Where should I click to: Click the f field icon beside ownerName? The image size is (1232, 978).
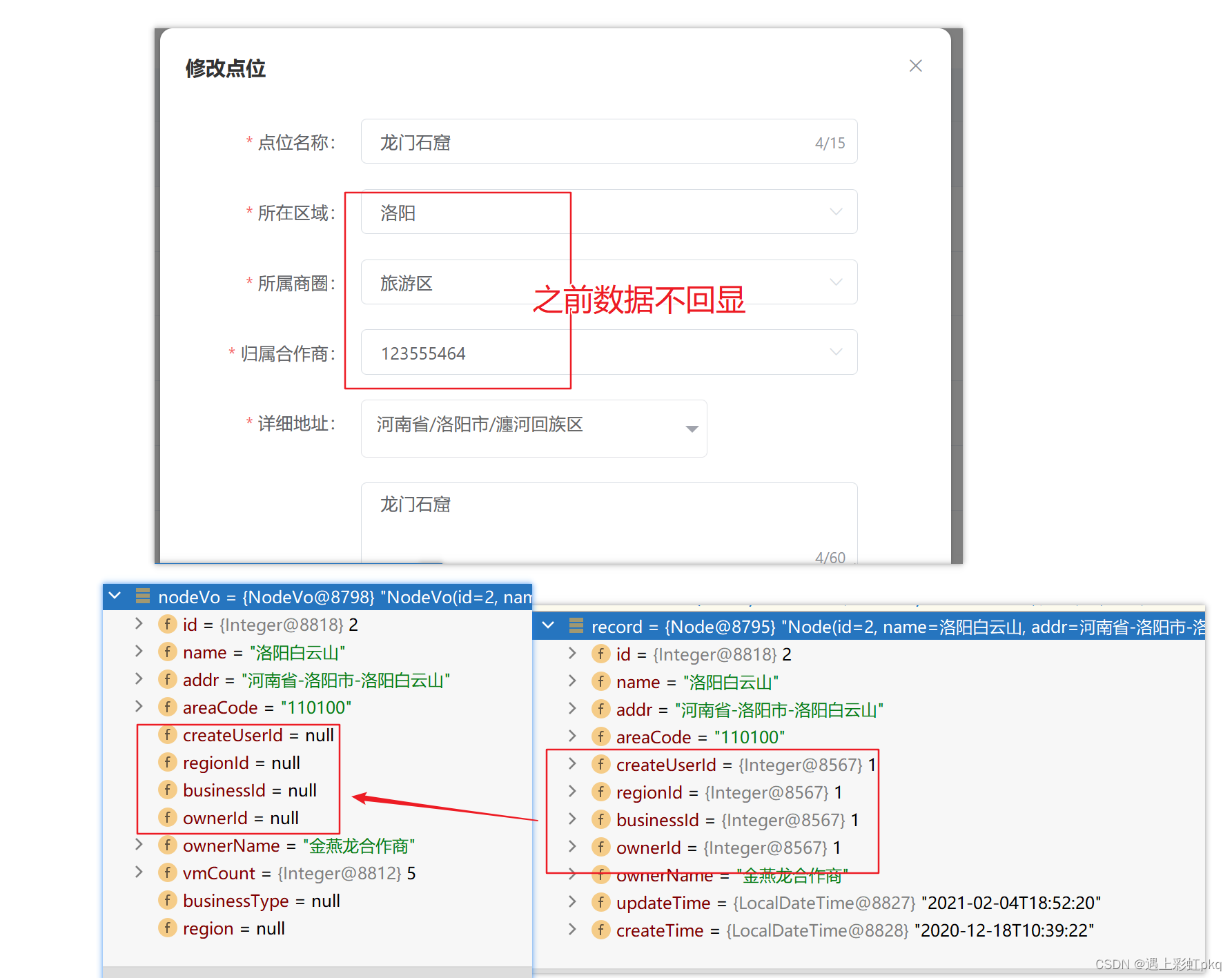click(x=168, y=845)
